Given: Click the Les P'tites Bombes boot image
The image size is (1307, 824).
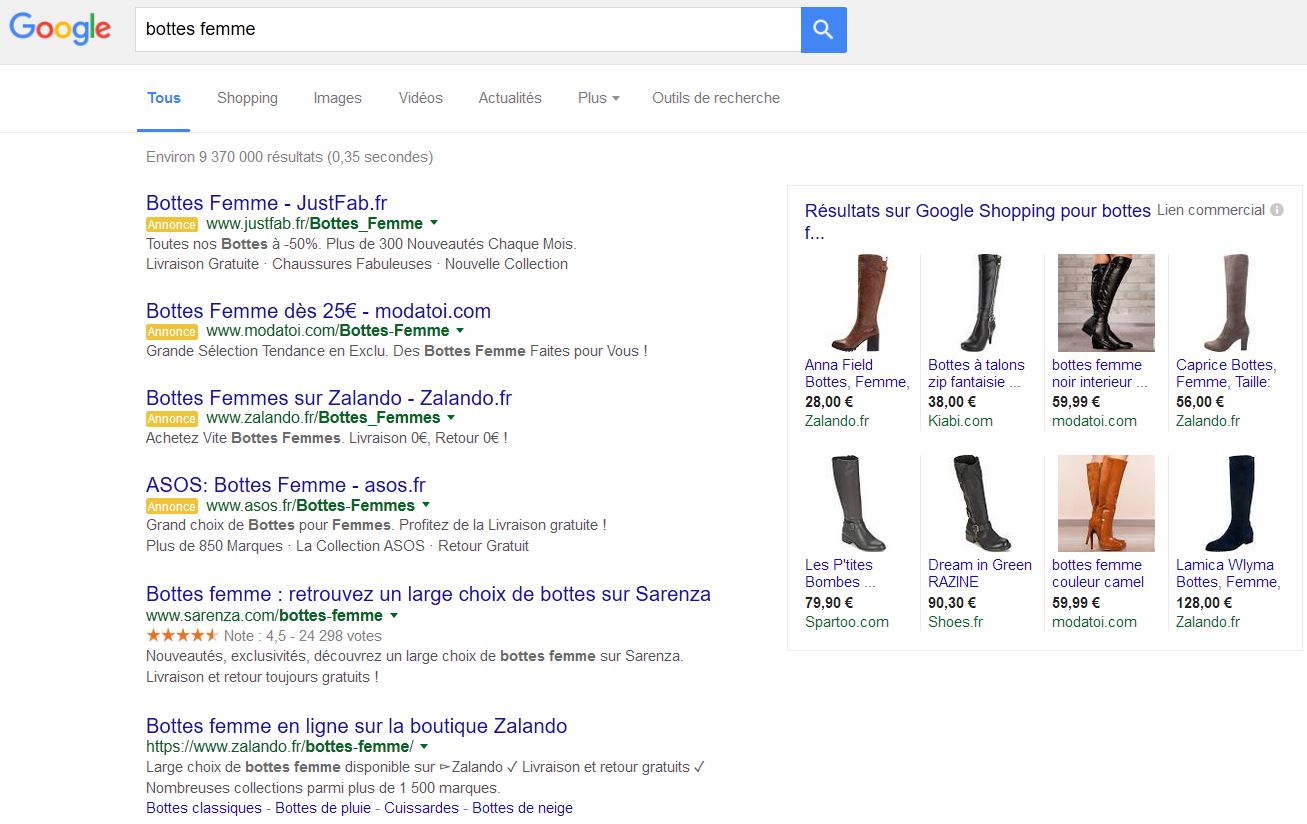Looking at the screenshot, I should pos(859,503).
